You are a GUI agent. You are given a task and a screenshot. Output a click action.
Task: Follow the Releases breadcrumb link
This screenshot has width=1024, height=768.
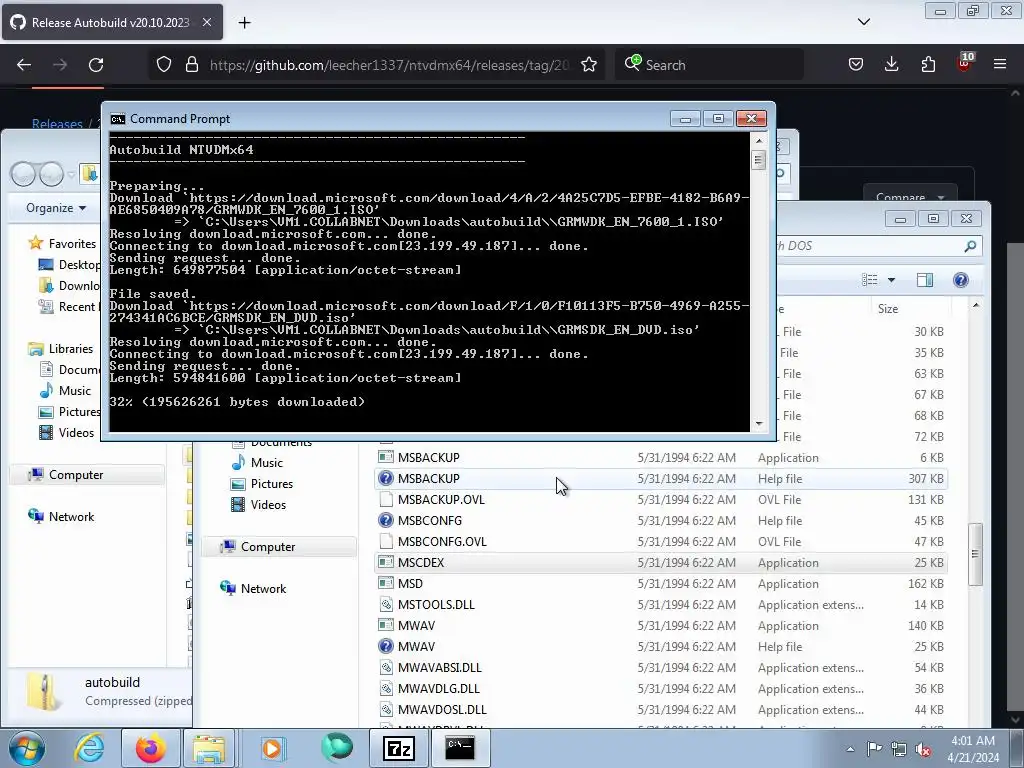point(57,123)
